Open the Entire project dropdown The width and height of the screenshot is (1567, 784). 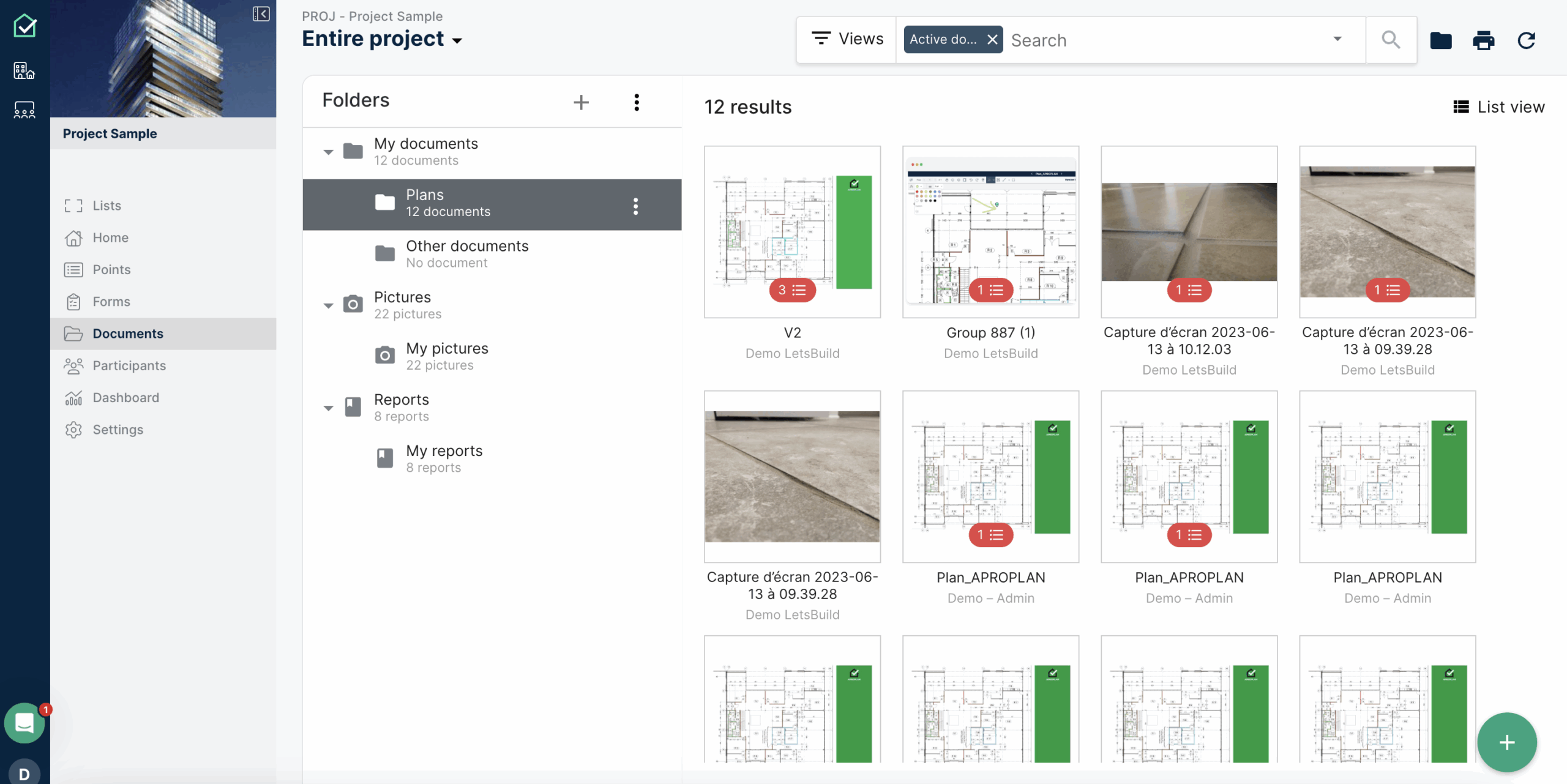pos(382,39)
